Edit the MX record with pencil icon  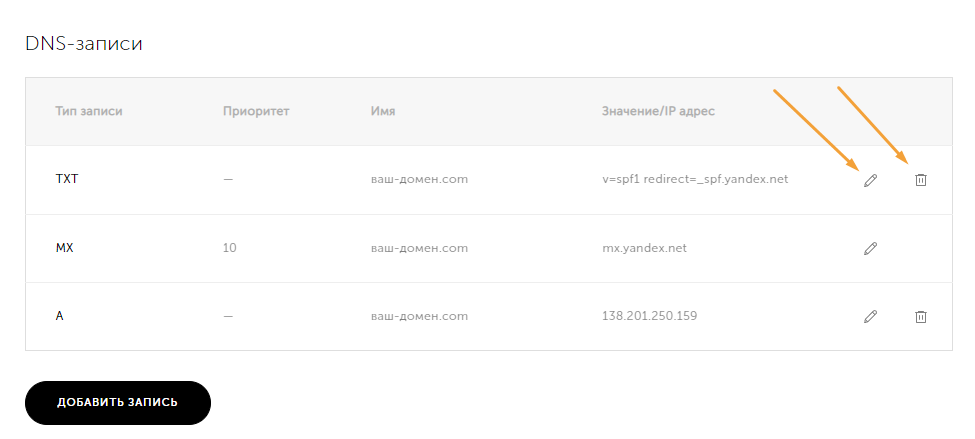[x=870, y=248]
